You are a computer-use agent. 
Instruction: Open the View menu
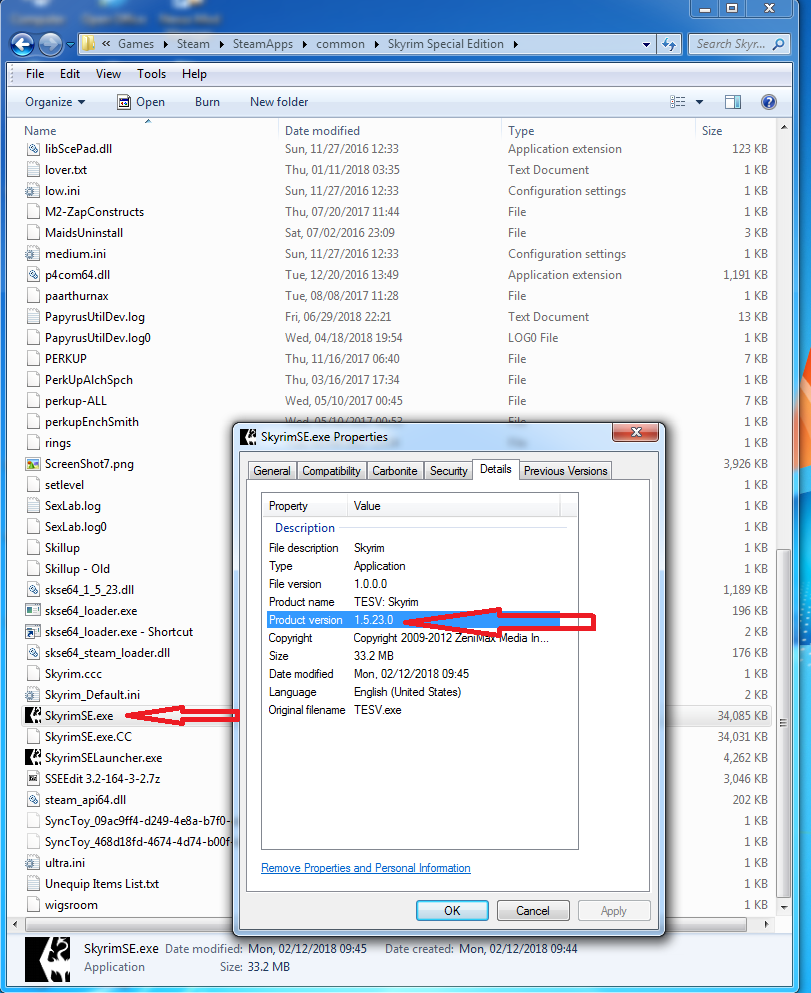(x=108, y=74)
